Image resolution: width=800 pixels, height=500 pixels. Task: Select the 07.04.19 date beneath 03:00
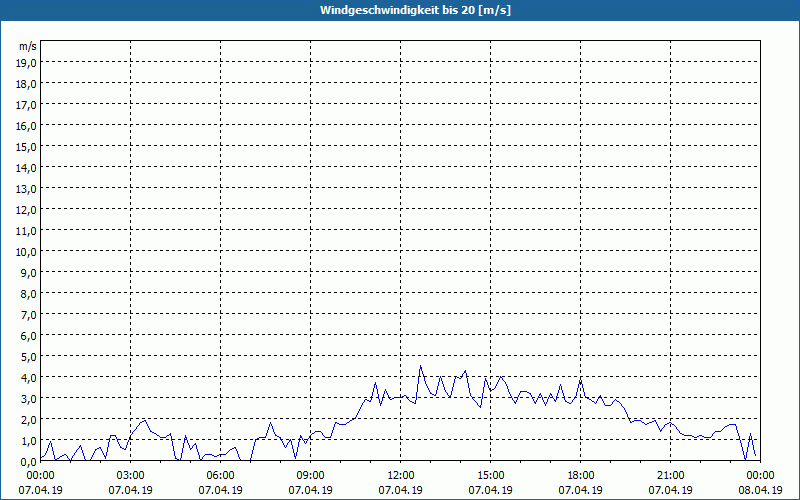131,490
